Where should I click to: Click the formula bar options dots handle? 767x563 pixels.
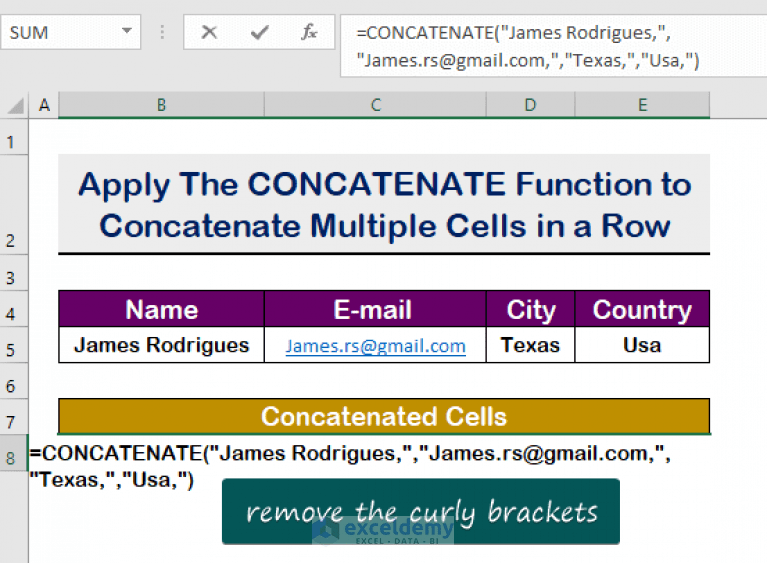(162, 32)
